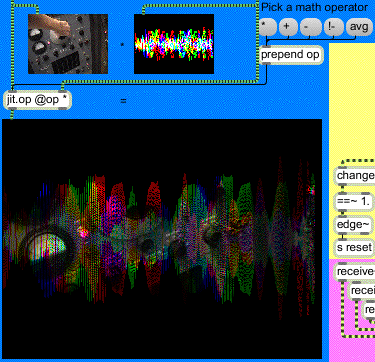Choose the !- reverse subtraction operator
This screenshot has height=362, width=375.
[334, 26]
